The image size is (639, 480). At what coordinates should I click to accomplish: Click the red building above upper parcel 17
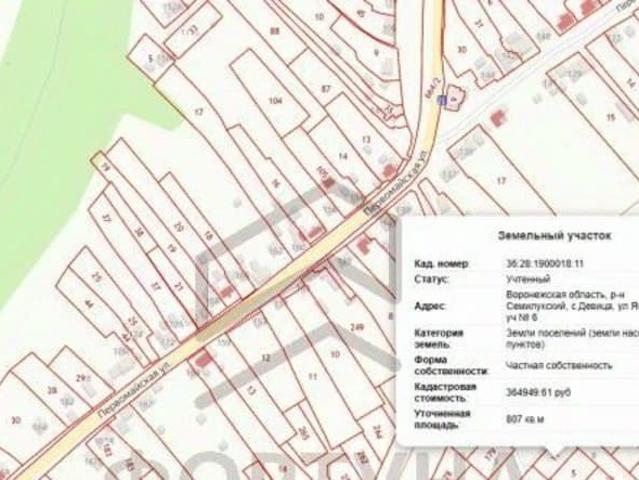495,117
